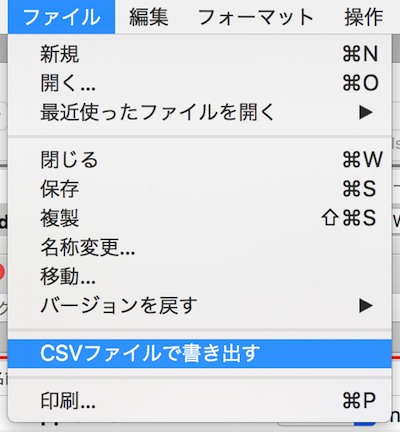Select 閉じる menu item

point(200,160)
